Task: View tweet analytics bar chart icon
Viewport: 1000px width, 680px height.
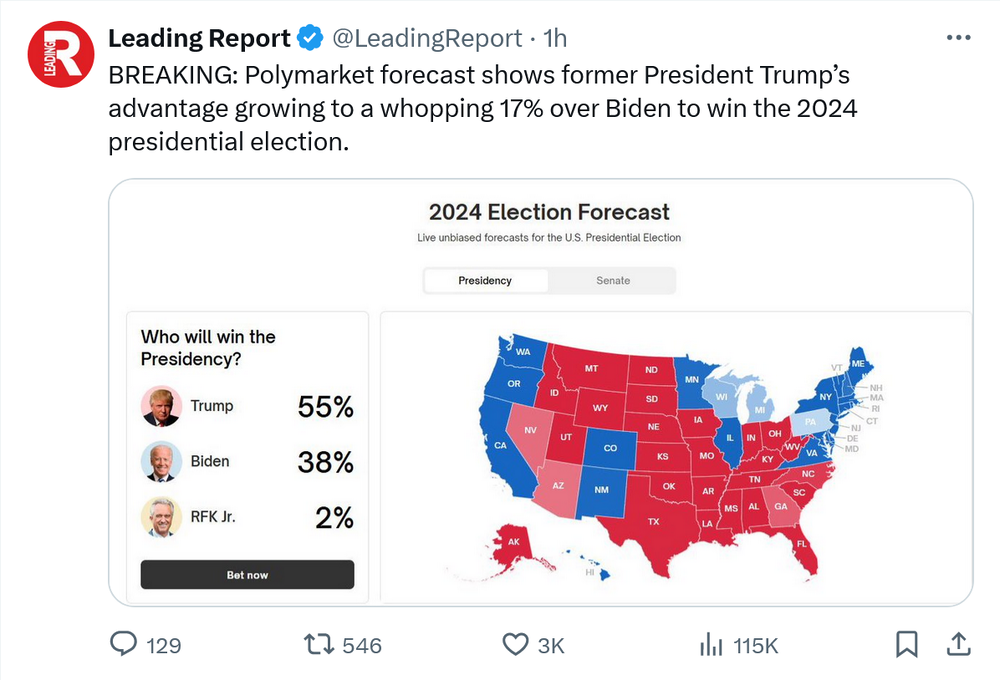Action: 711,645
